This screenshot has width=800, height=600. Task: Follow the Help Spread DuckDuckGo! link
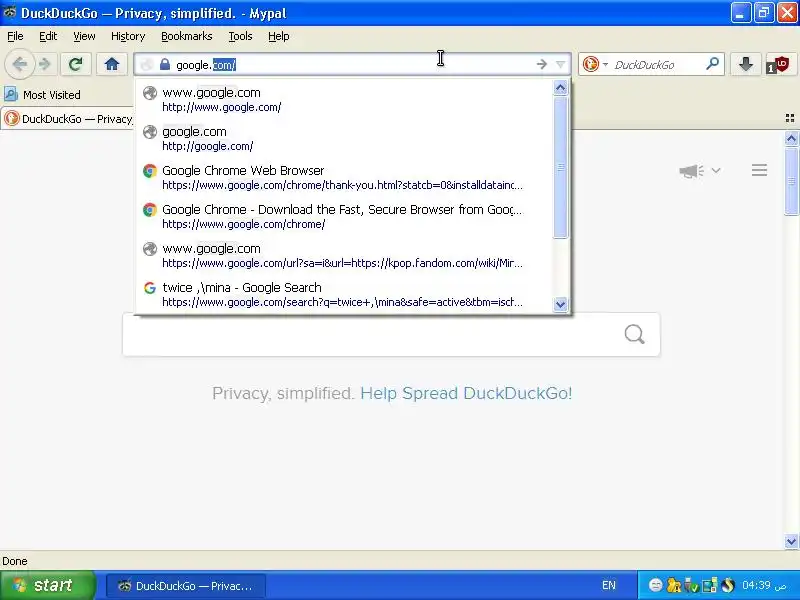[x=466, y=393]
